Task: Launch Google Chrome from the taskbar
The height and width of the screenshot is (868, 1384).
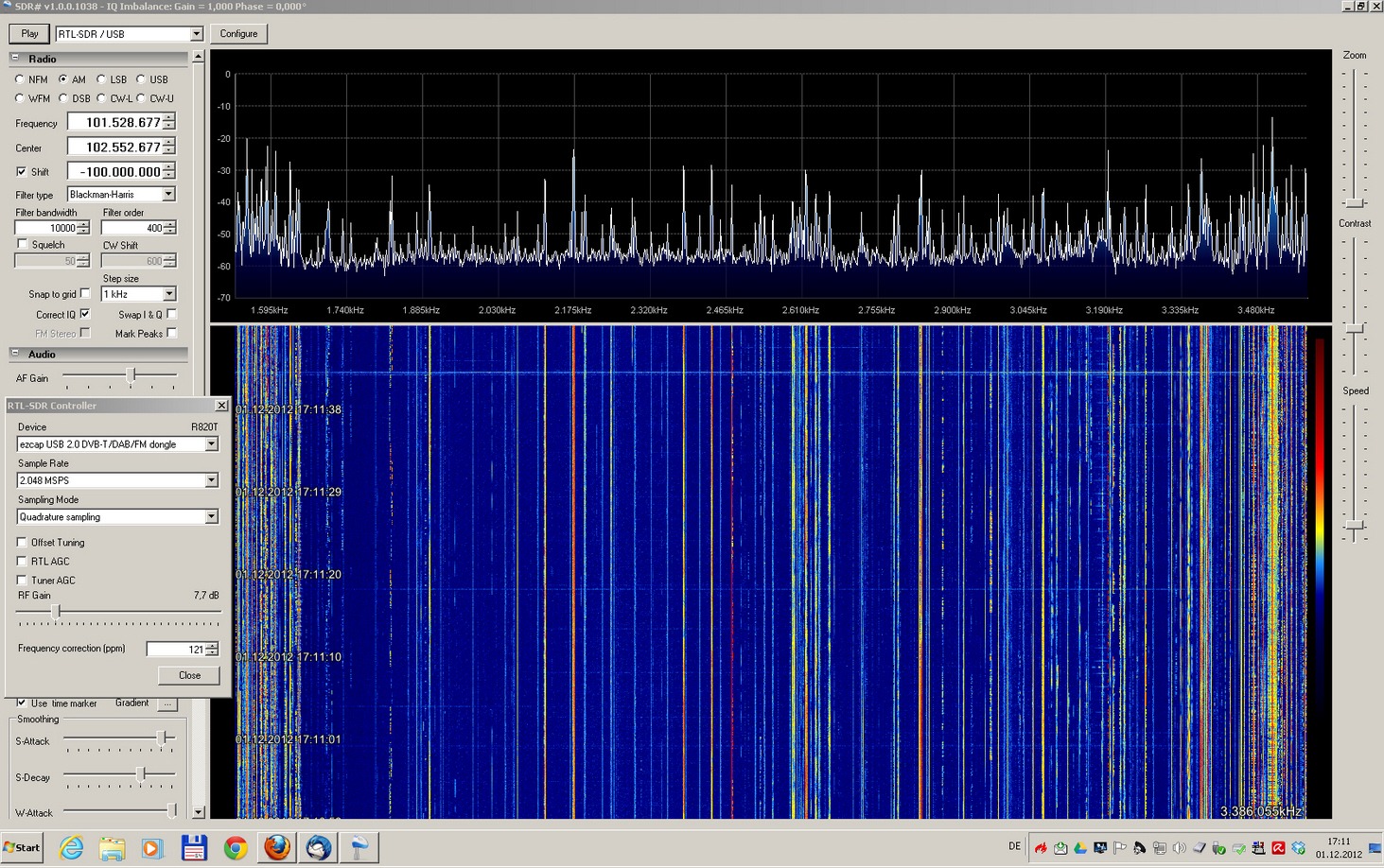Action: coord(236,848)
